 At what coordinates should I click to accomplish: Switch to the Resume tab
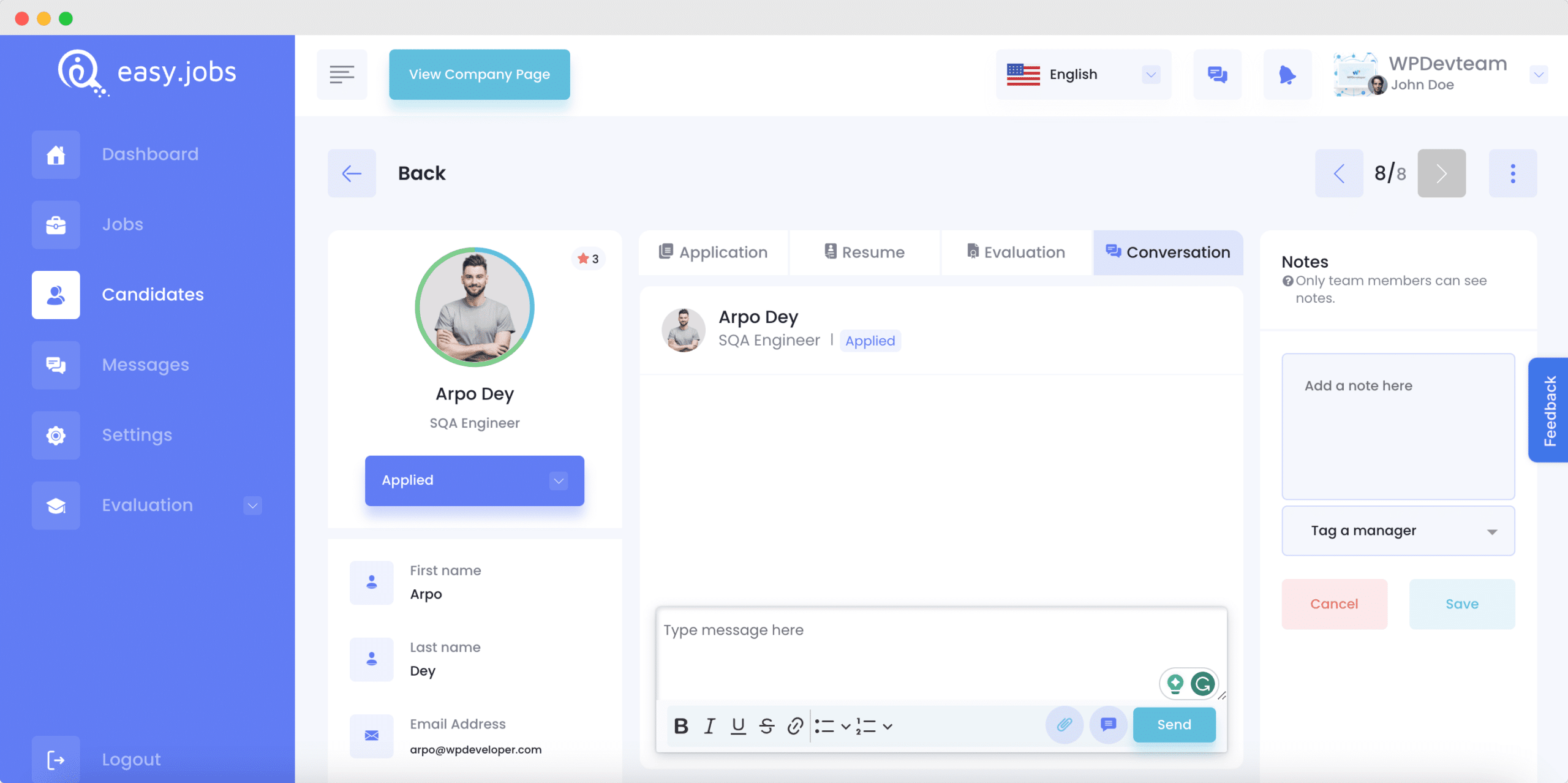click(x=862, y=252)
